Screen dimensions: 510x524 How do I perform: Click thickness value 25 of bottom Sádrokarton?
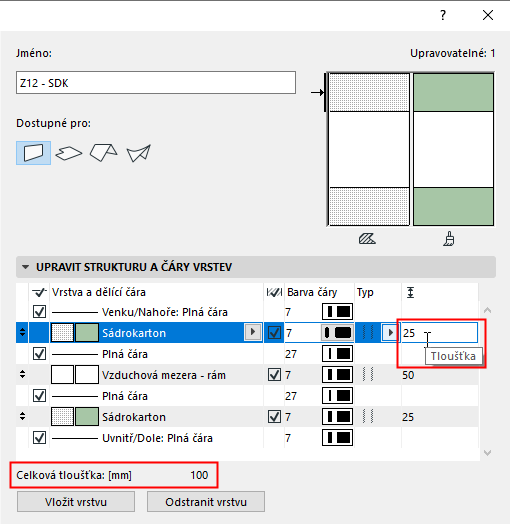coord(408,417)
